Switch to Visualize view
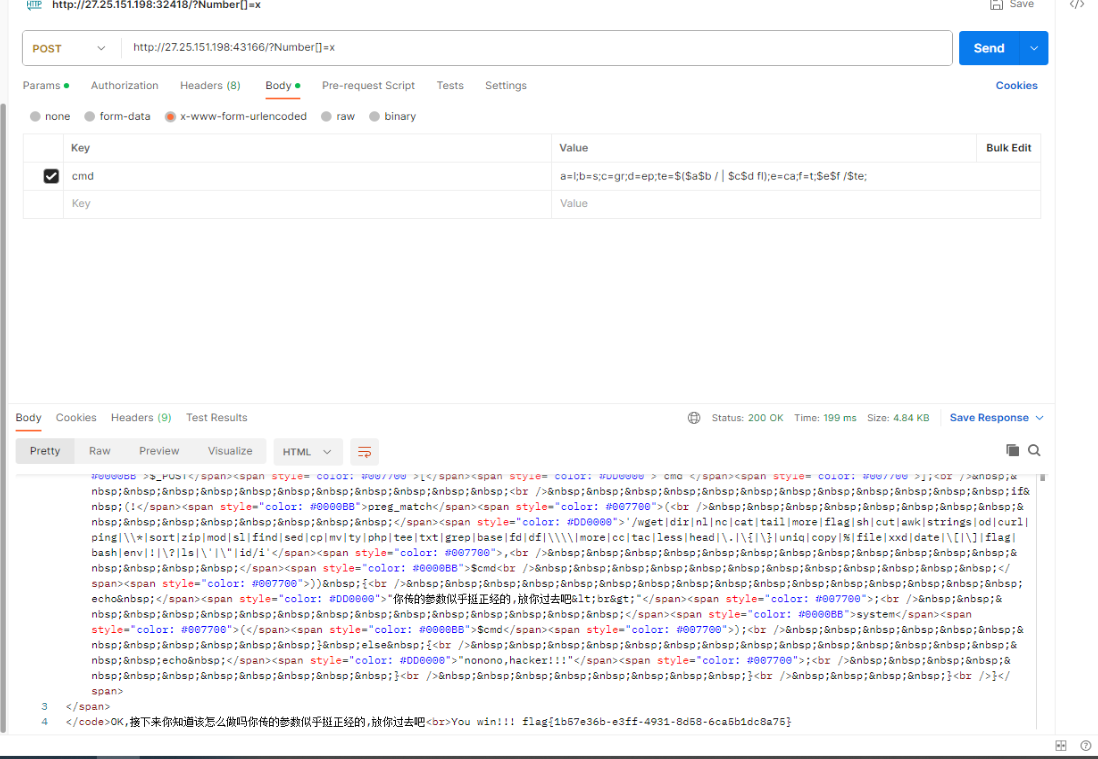Image resolution: width=1098 pixels, height=759 pixels. click(230, 451)
